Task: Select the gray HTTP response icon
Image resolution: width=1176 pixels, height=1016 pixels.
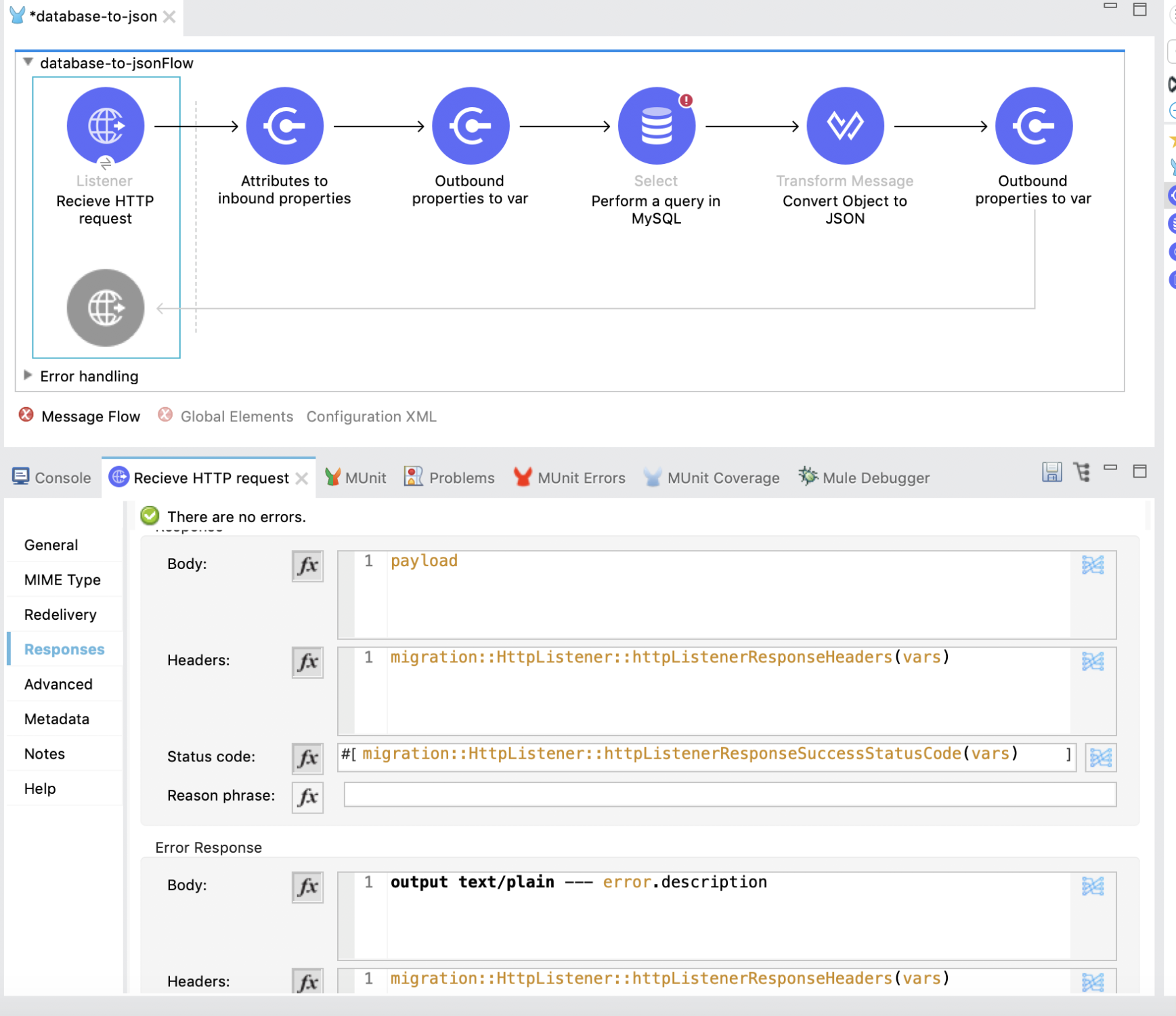Action: click(x=106, y=308)
